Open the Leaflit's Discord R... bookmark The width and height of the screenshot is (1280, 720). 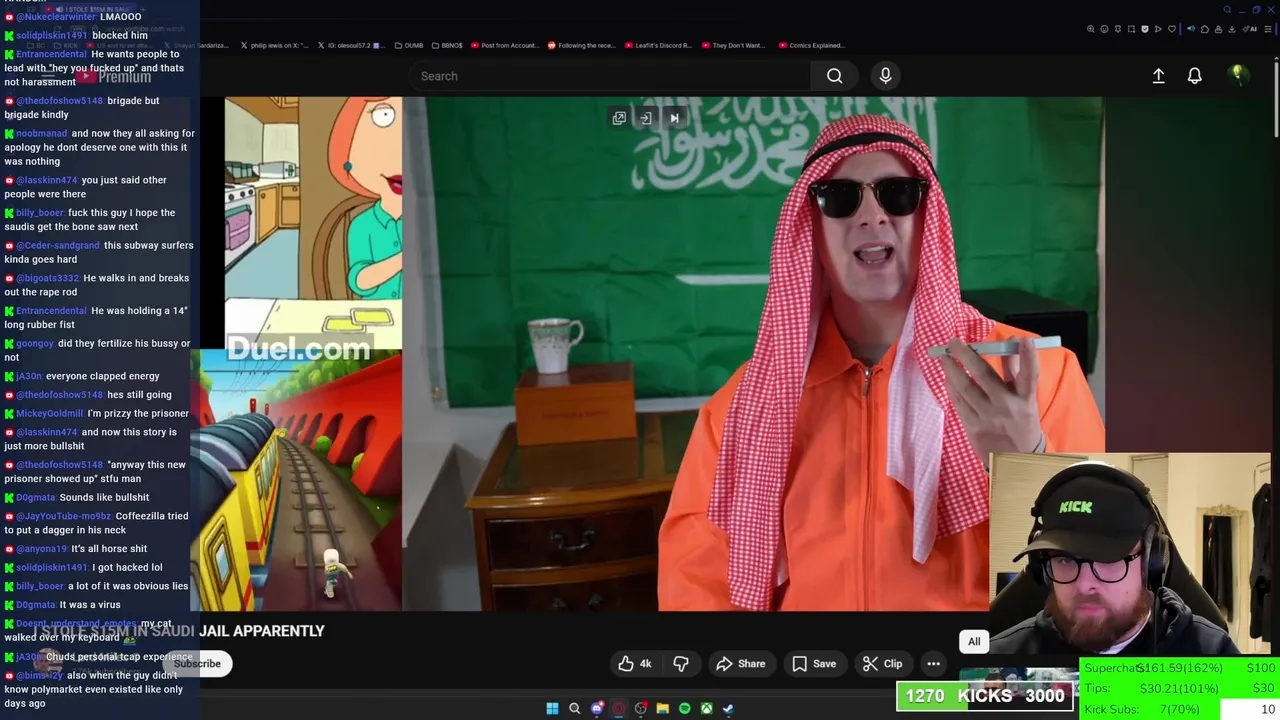tap(658, 45)
